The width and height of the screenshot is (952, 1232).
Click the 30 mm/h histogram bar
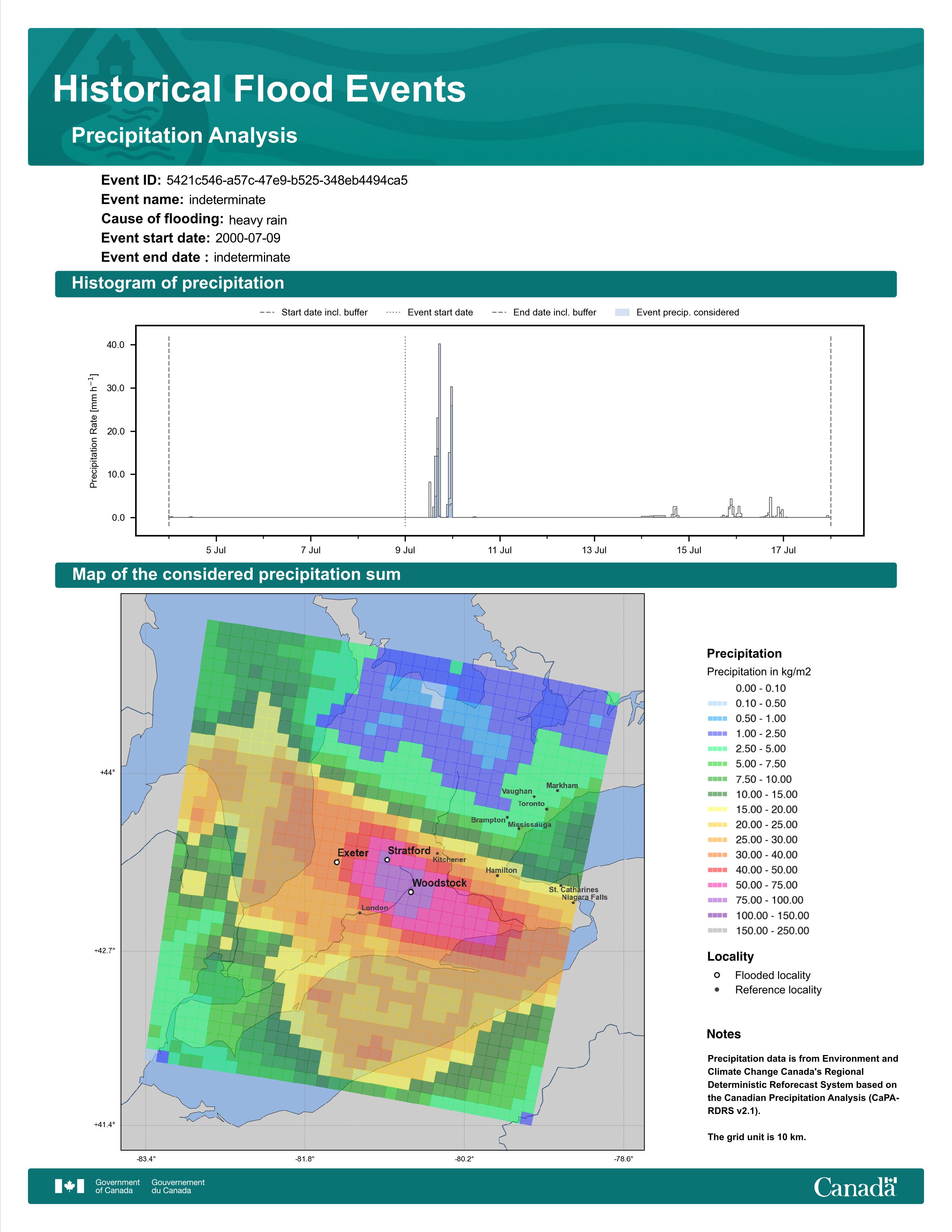[451, 452]
